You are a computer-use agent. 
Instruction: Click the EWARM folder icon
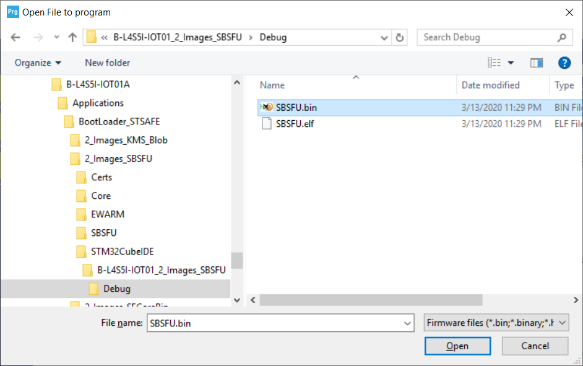click(x=81, y=215)
